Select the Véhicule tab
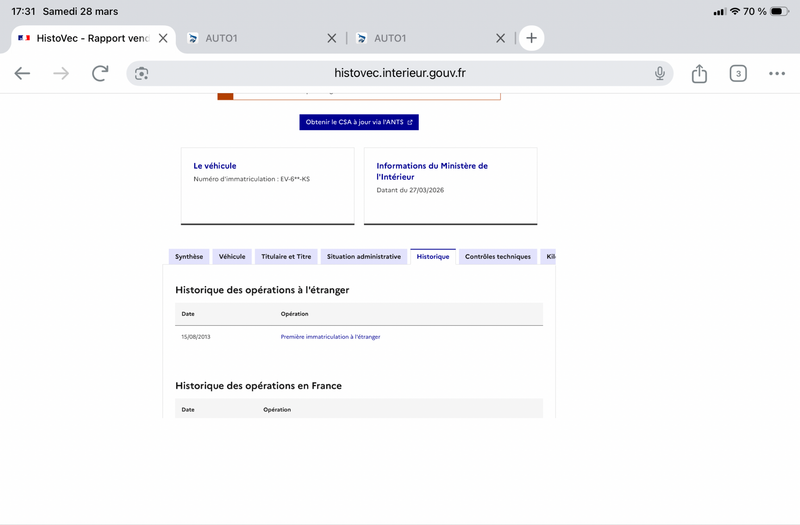 click(x=232, y=257)
